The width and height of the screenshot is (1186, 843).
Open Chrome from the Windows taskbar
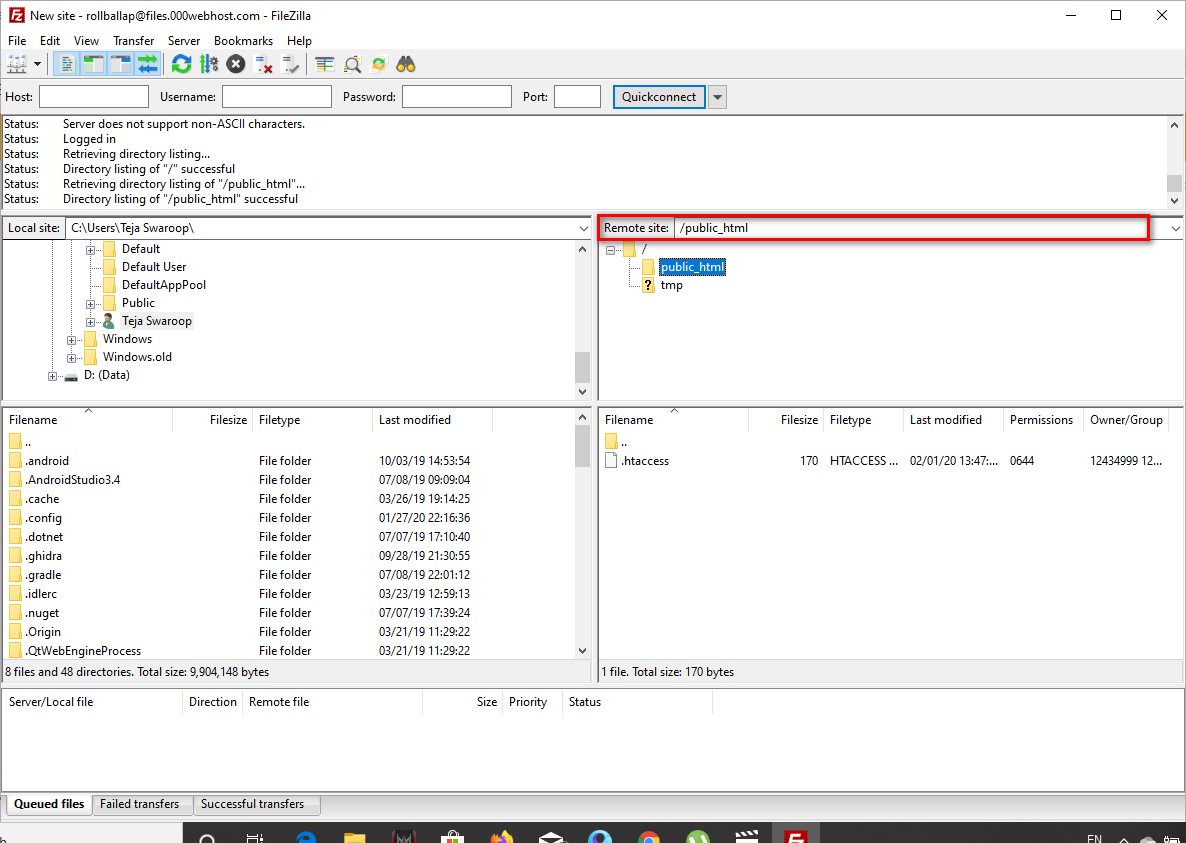pyautogui.click(x=648, y=835)
